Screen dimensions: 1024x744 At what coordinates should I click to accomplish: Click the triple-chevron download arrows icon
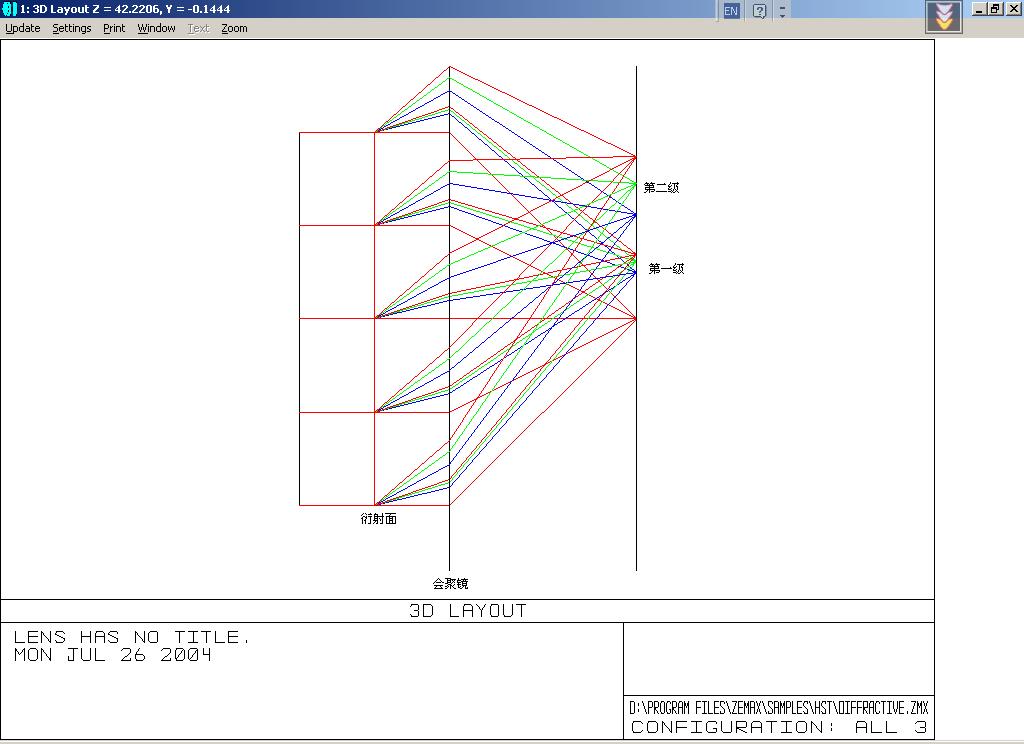coord(944,17)
